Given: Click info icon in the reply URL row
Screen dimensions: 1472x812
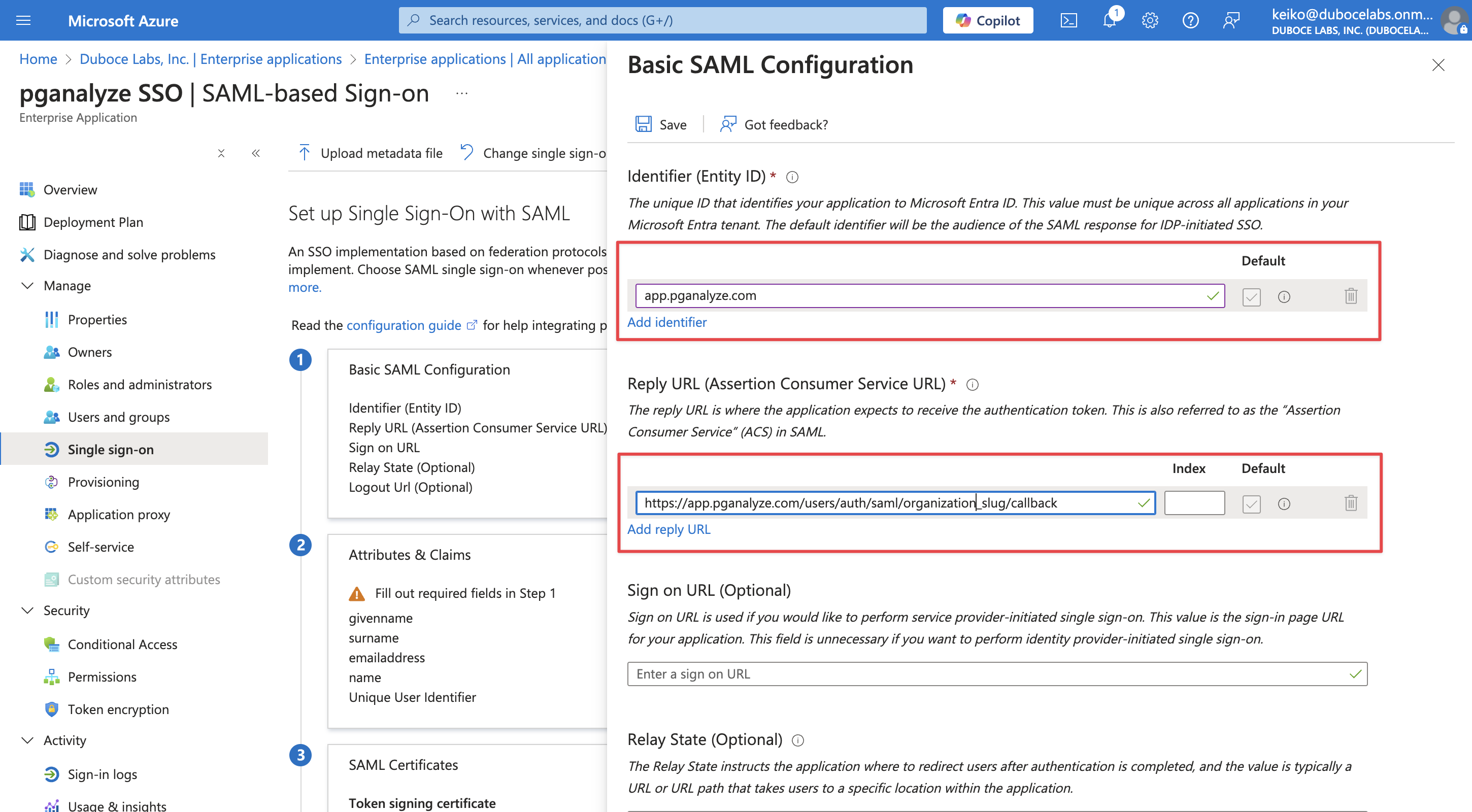Looking at the screenshot, I should 1283,503.
